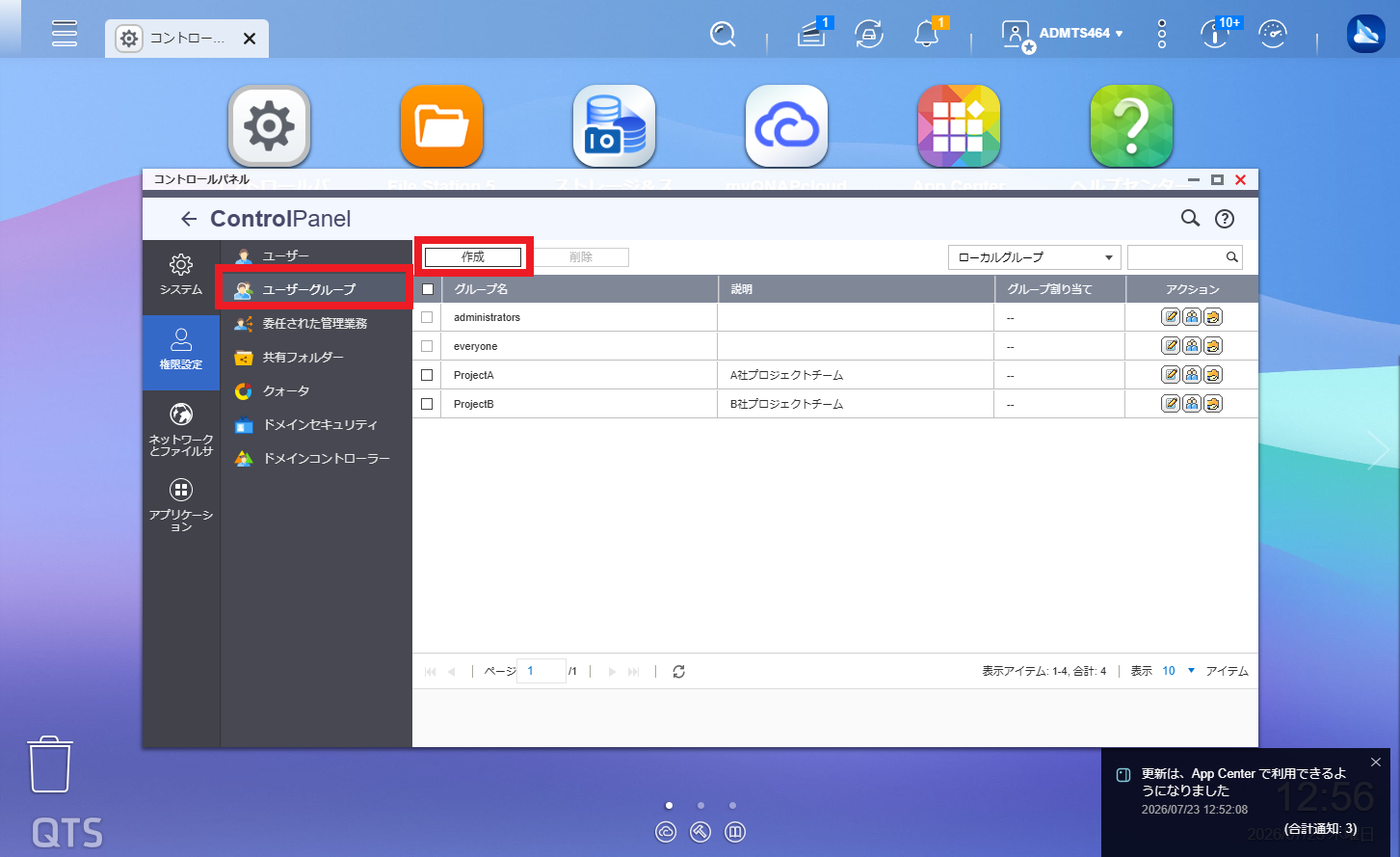Open the Trash bin on the desktop
The image size is (1400, 857).
[49, 764]
